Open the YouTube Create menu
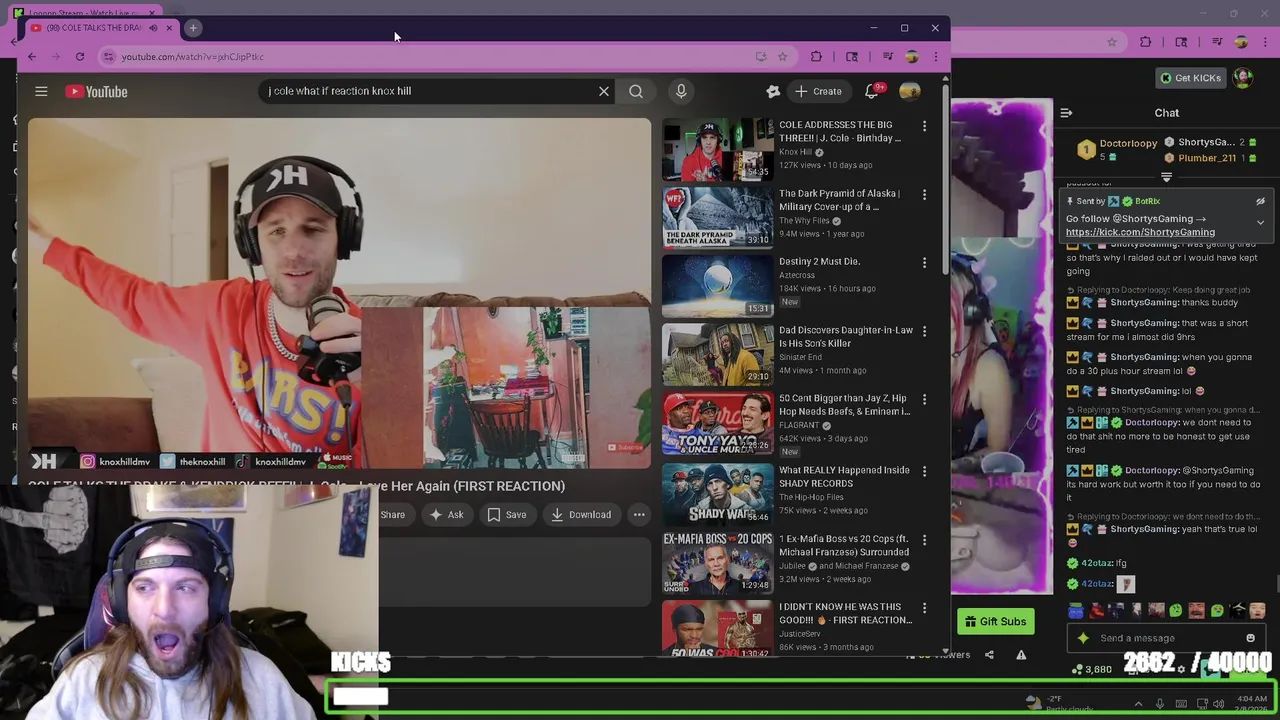 (x=818, y=91)
